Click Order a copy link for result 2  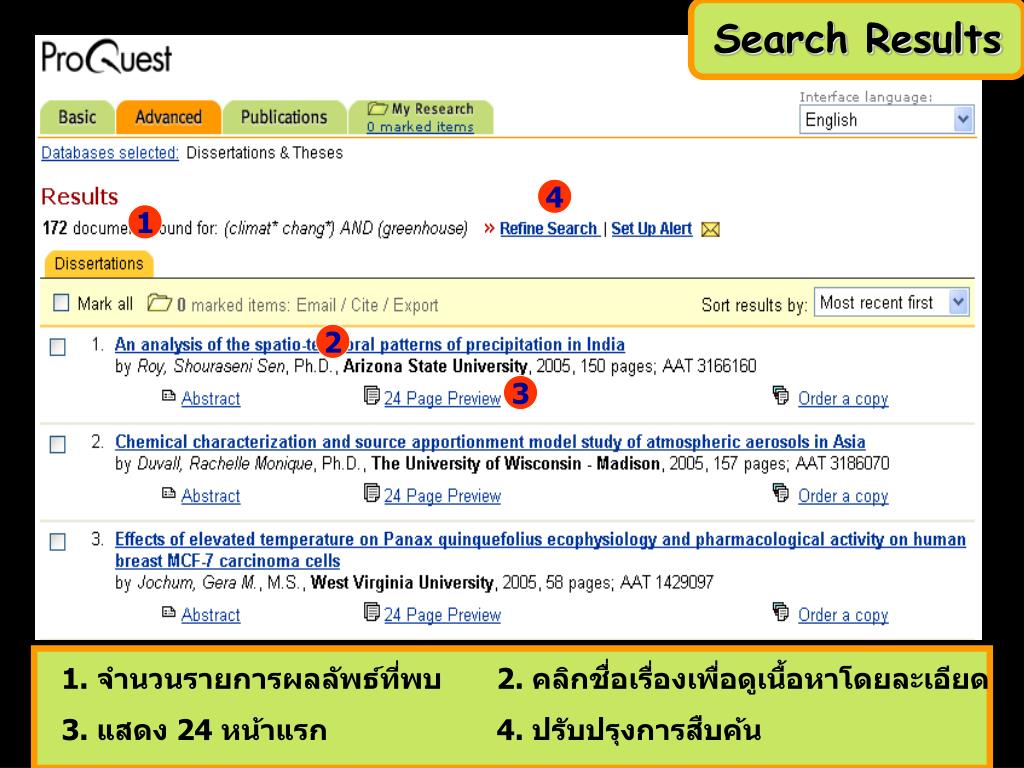pos(843,496)
